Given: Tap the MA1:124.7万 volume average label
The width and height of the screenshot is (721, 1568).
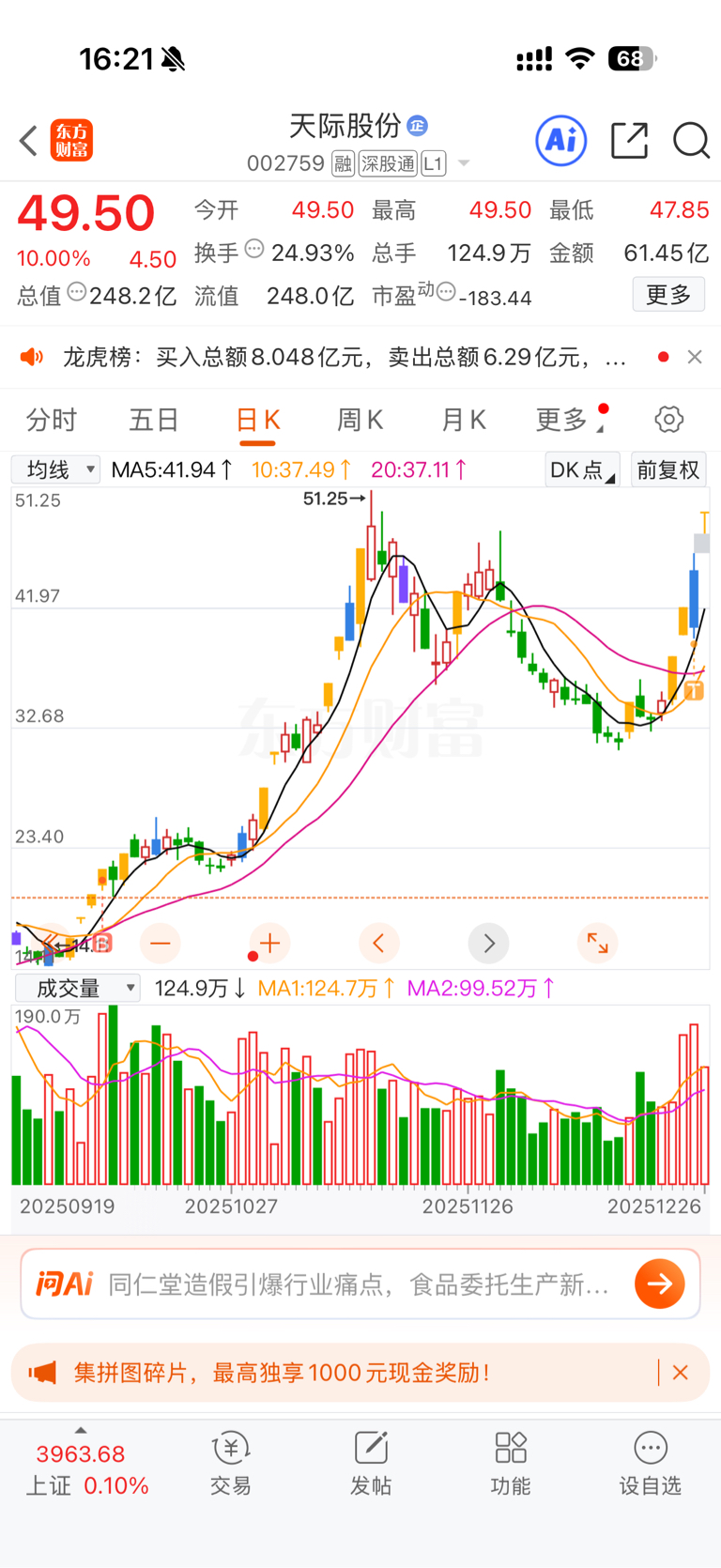Looking at the screenshot, I should coord(326,988).
